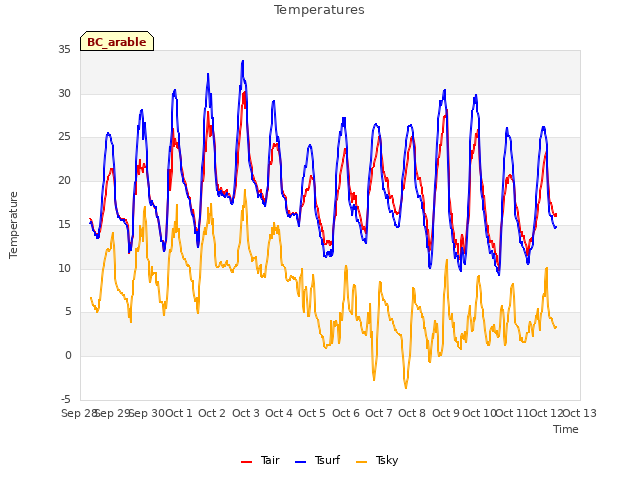Screen dimensions: 640x480
Task: Click the 35 y-axis tick label
Action: (64, 49)
